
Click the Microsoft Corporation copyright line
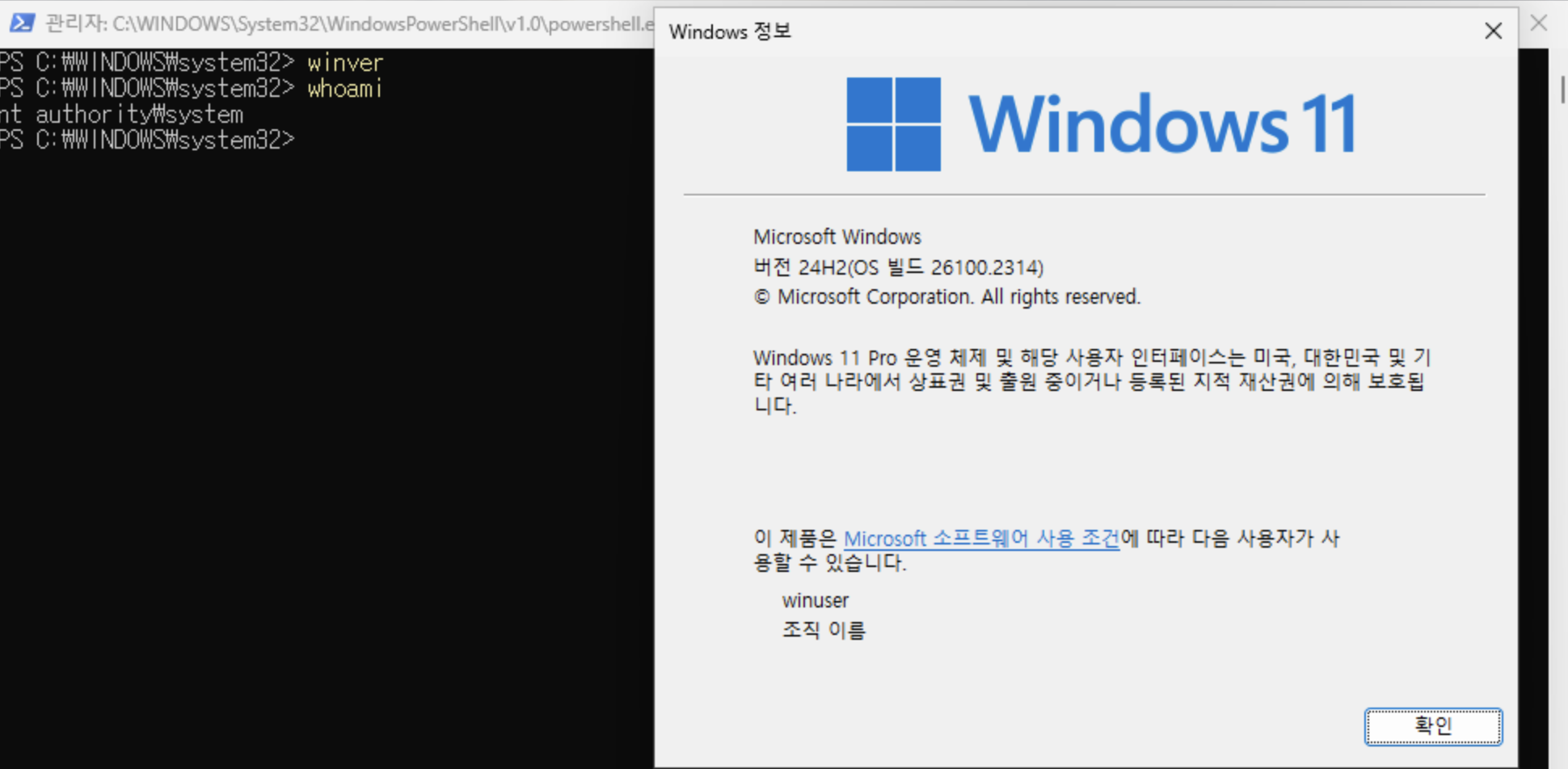[x=946, y=297]
